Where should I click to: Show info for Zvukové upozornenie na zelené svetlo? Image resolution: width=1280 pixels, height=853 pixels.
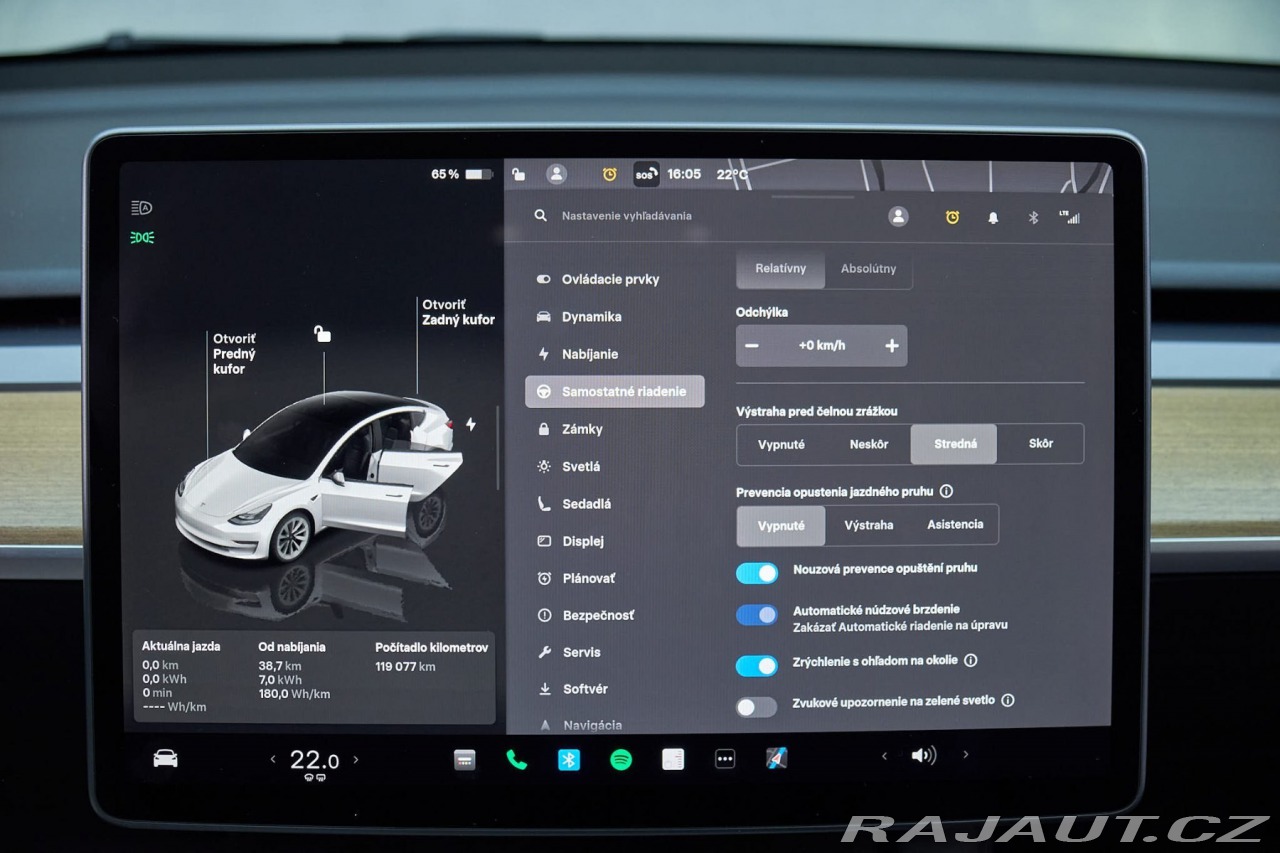coord(1007,700)
